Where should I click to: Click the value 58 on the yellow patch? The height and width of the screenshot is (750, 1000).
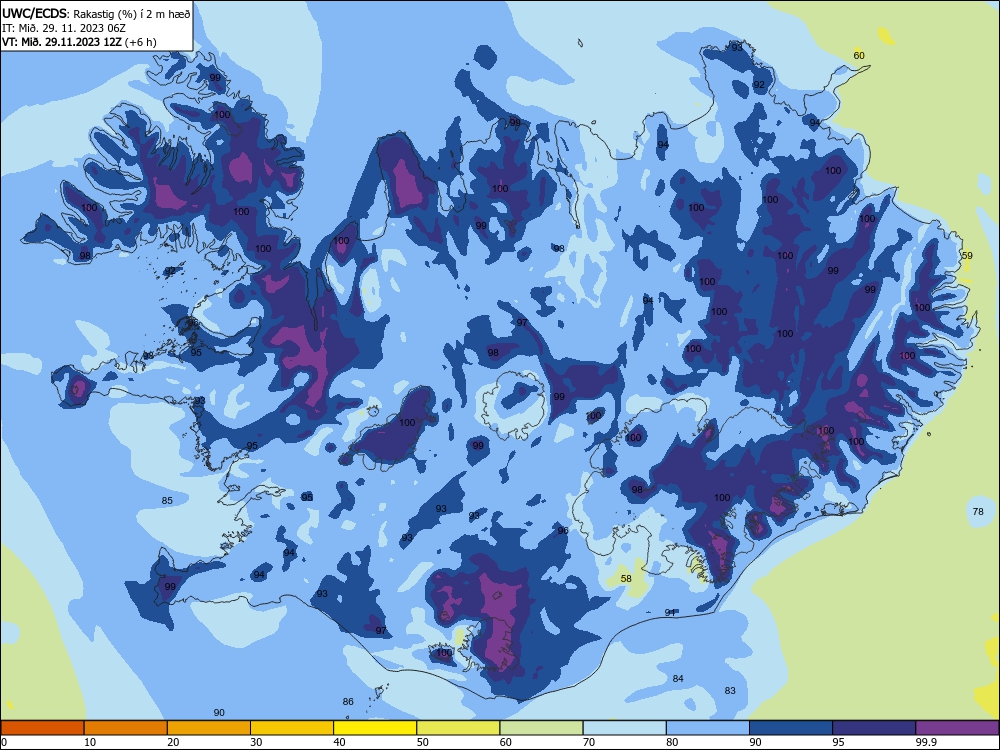pyautogui.click(x=626, y=578)
